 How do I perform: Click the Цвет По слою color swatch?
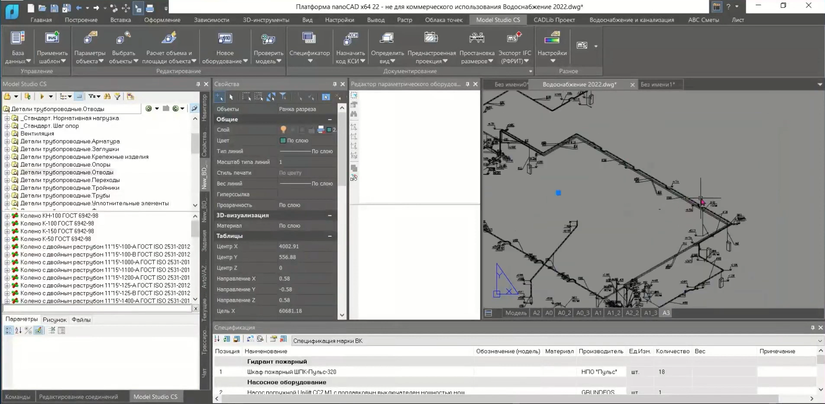282,140
